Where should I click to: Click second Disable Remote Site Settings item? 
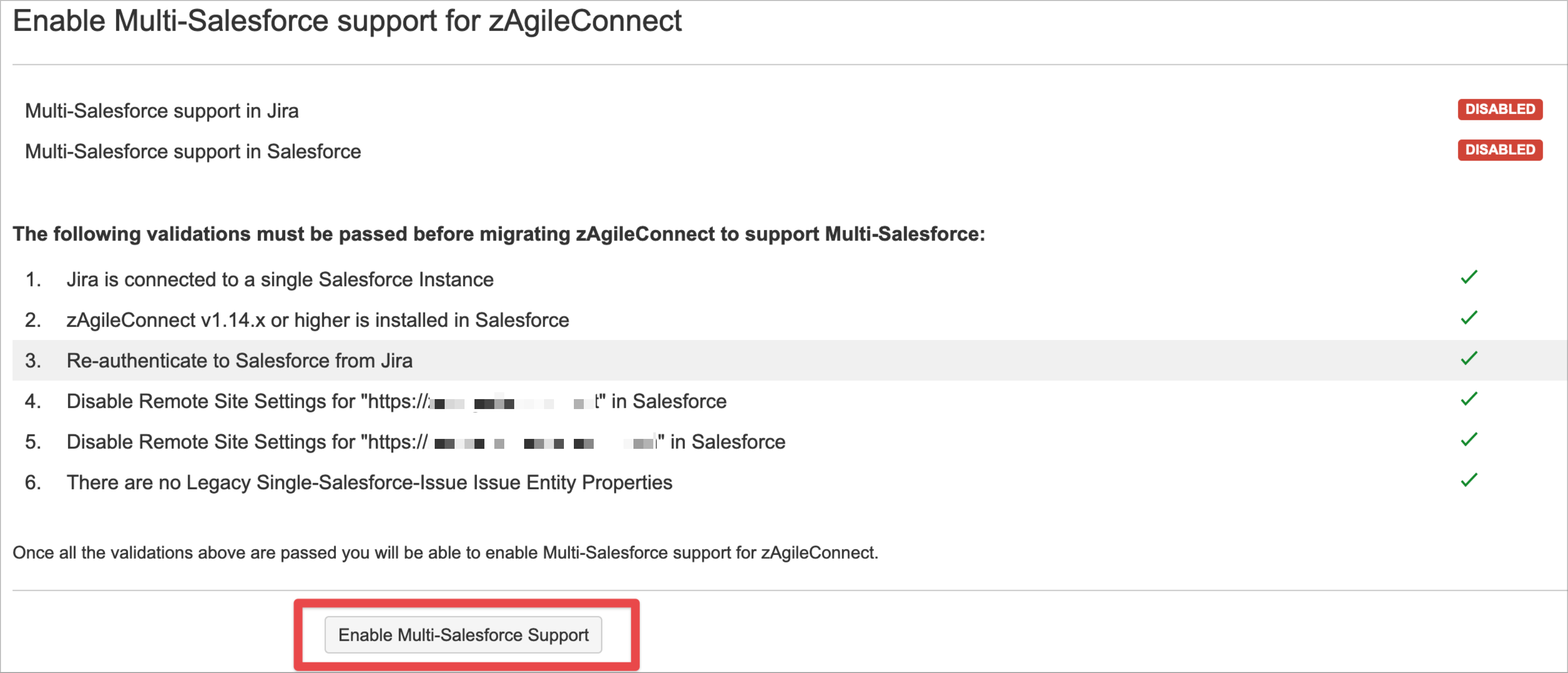point(425,442)
